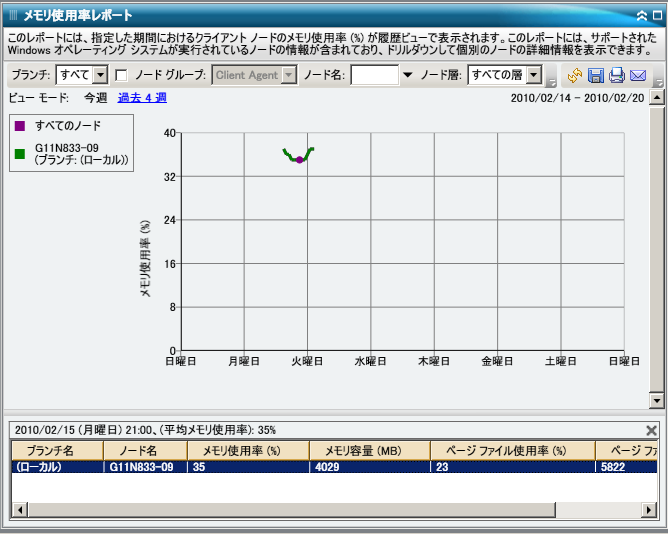The width and height of the screenshot is (668, 534).
Task: Enable the ノード グループ checkbox
Action: click(x=121, y=75)
